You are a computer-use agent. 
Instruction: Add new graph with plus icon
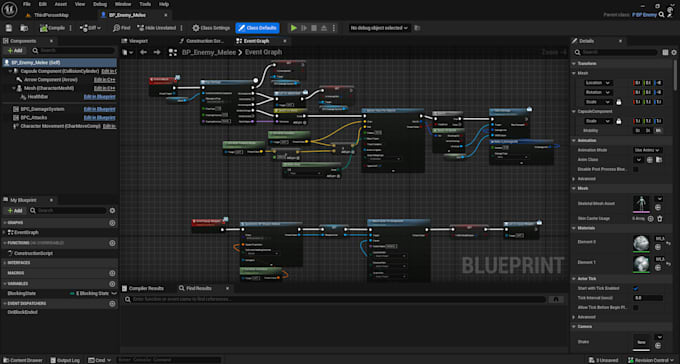coord(112,223)
